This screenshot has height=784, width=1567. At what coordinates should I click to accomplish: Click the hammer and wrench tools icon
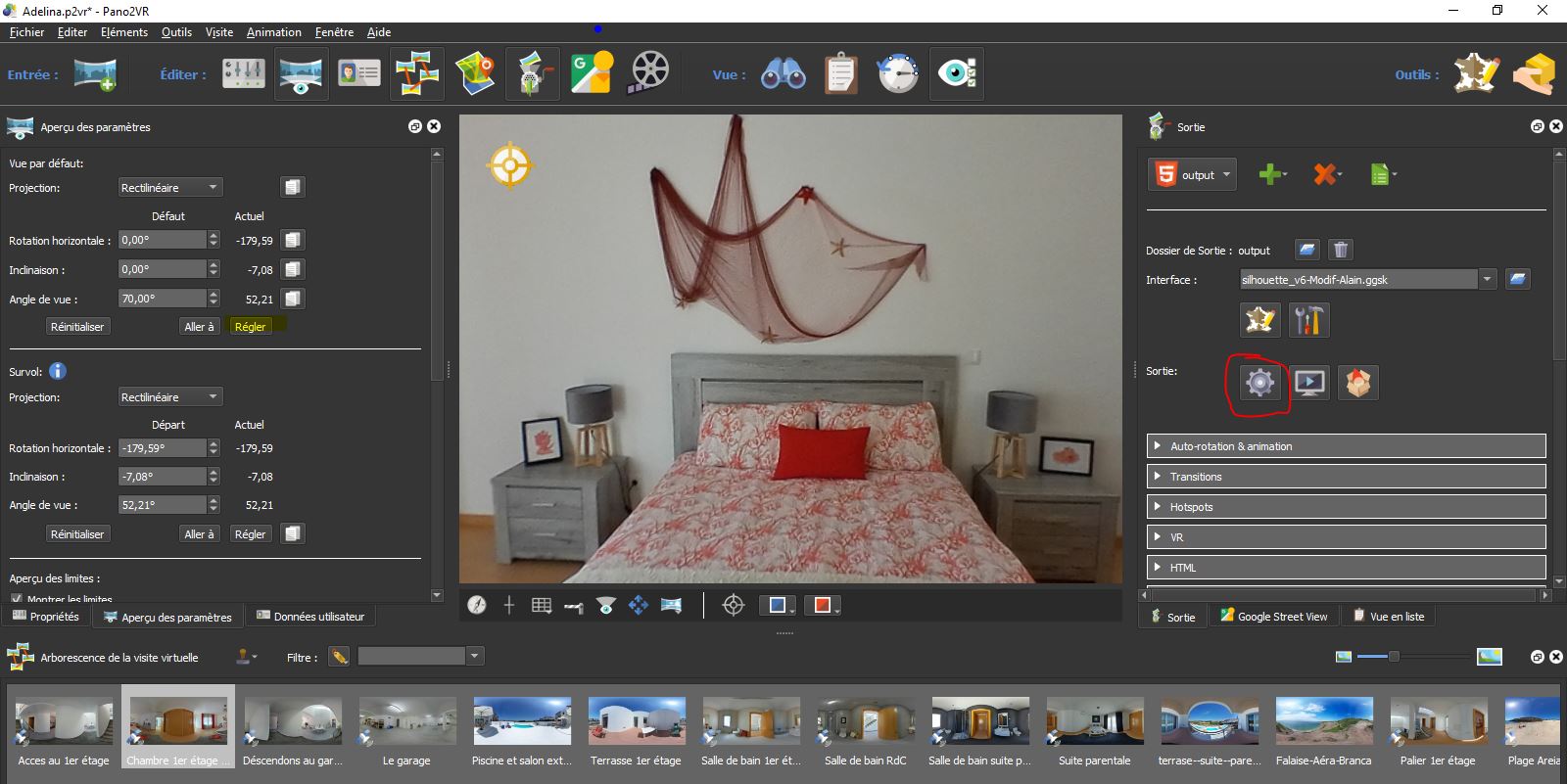tap(1309, 319)
